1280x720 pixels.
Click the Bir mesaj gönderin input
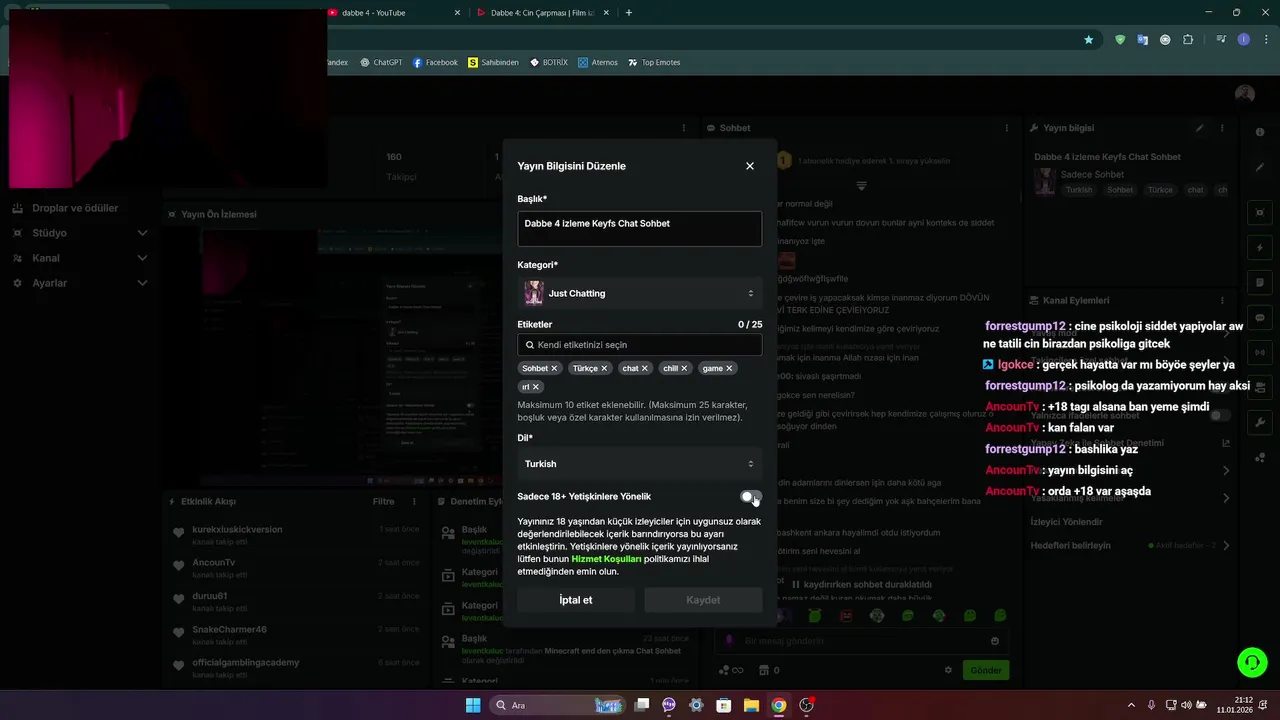(x=860, y=641)
